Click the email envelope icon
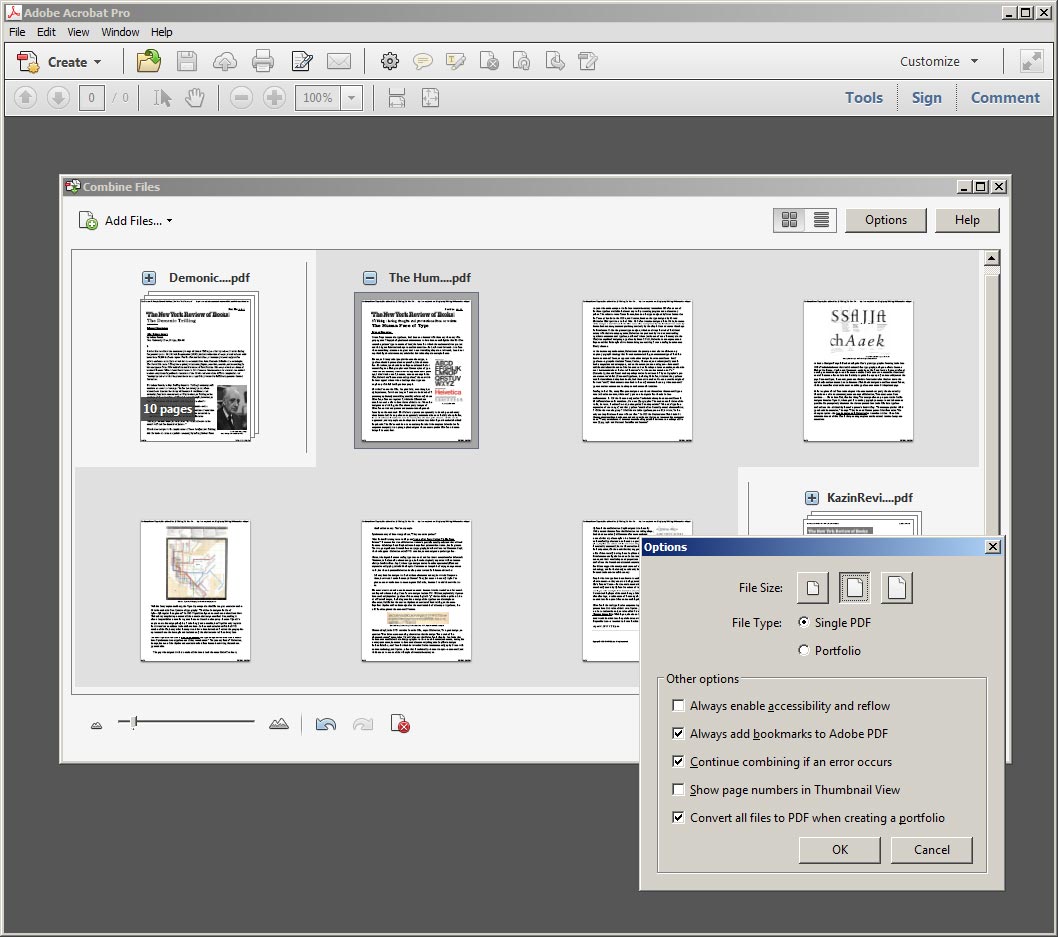1058x937 pixels. coord(339,61)
